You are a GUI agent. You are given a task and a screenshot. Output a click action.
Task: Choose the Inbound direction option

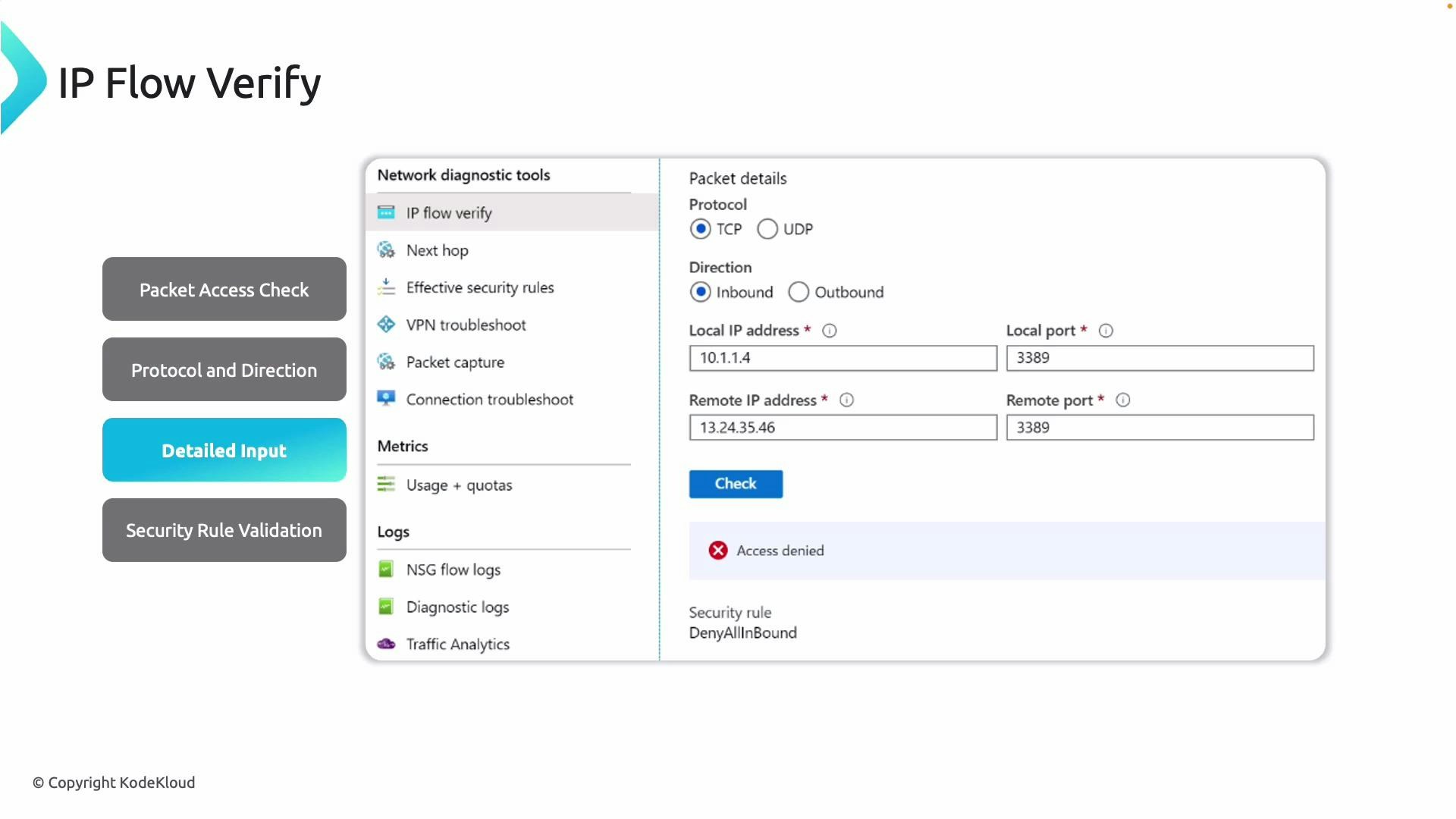(x=701, y=292)
